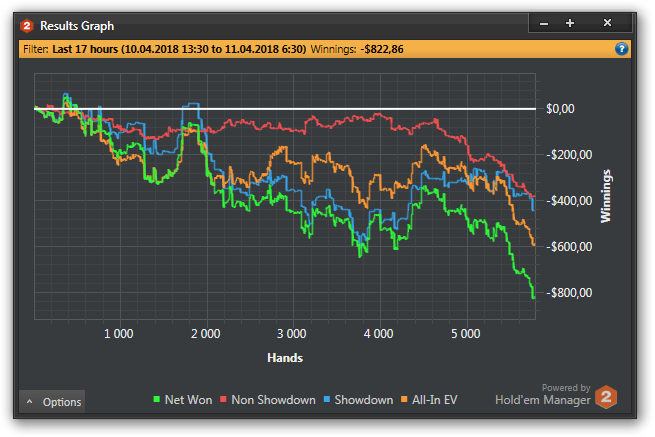Click the -$400,00 axis label
The height and width of the screenshot is (437, 655).
(569, 201)
